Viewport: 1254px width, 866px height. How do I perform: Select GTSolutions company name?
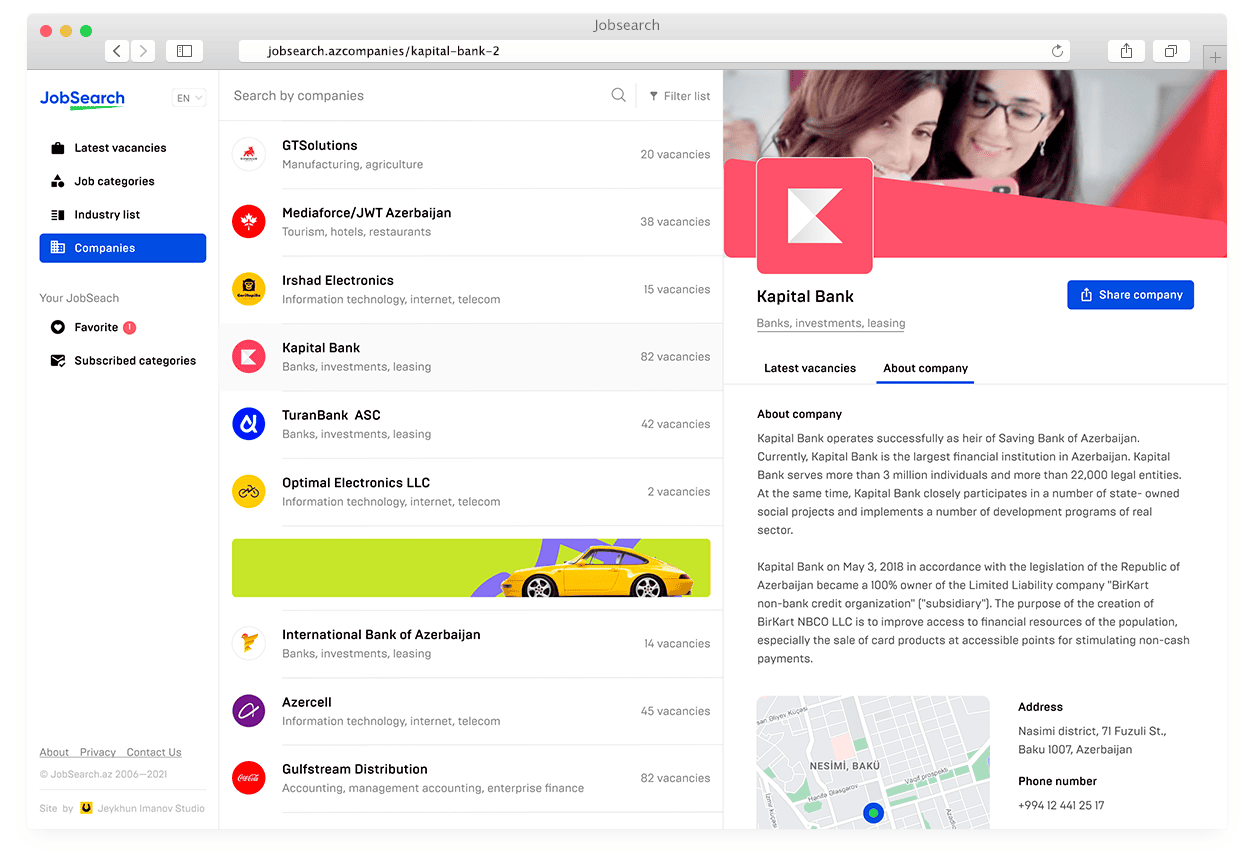(320, 145)
